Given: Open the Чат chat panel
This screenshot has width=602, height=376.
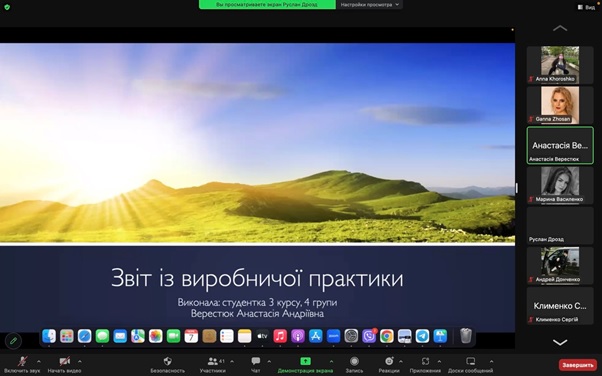Looking at the screenshot, I should point(256,361).
